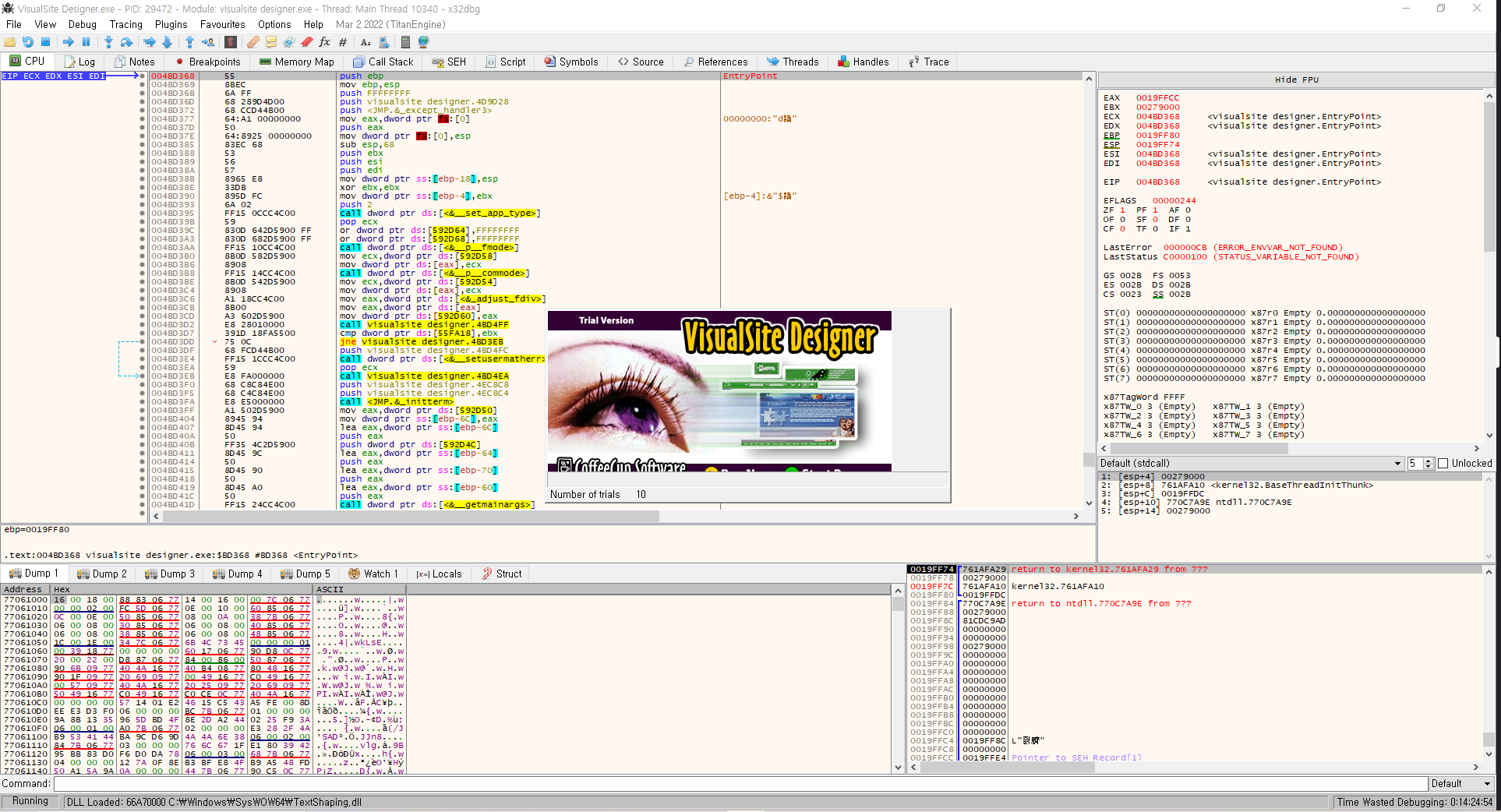Select the EIP register value 004BD368
The image size is (1501, 812).
(1157, 182)
